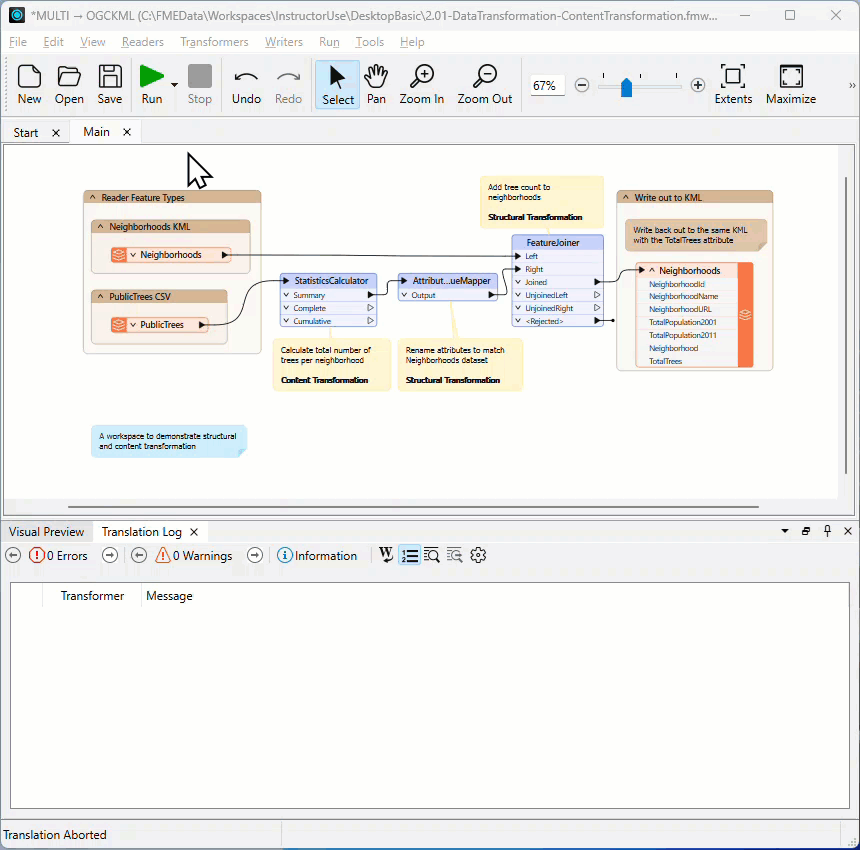
Task: Click the New workspace button
Action: (29, 84)
